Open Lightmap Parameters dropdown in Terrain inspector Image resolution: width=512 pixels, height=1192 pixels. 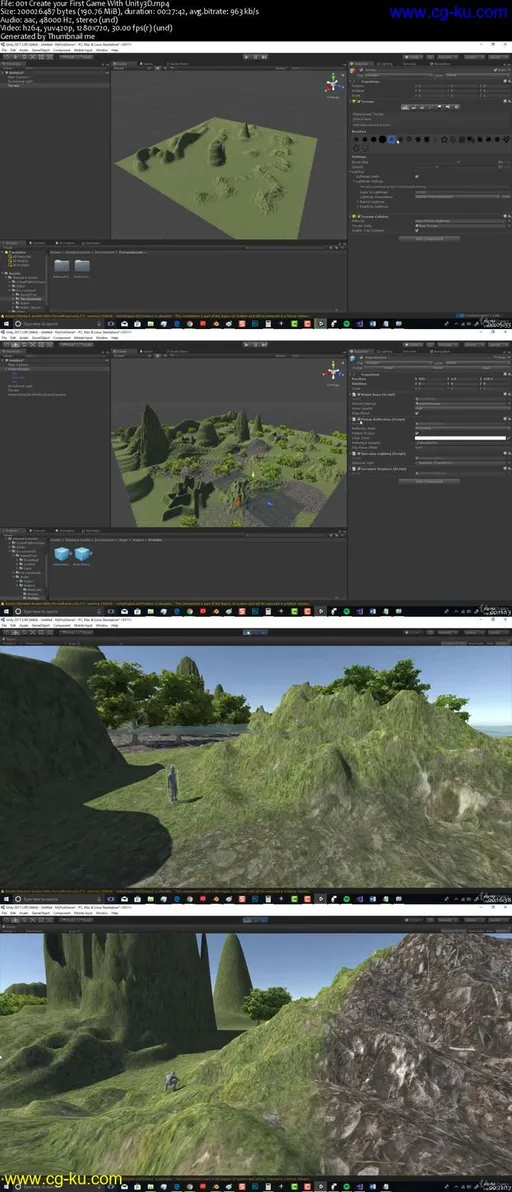457,197
